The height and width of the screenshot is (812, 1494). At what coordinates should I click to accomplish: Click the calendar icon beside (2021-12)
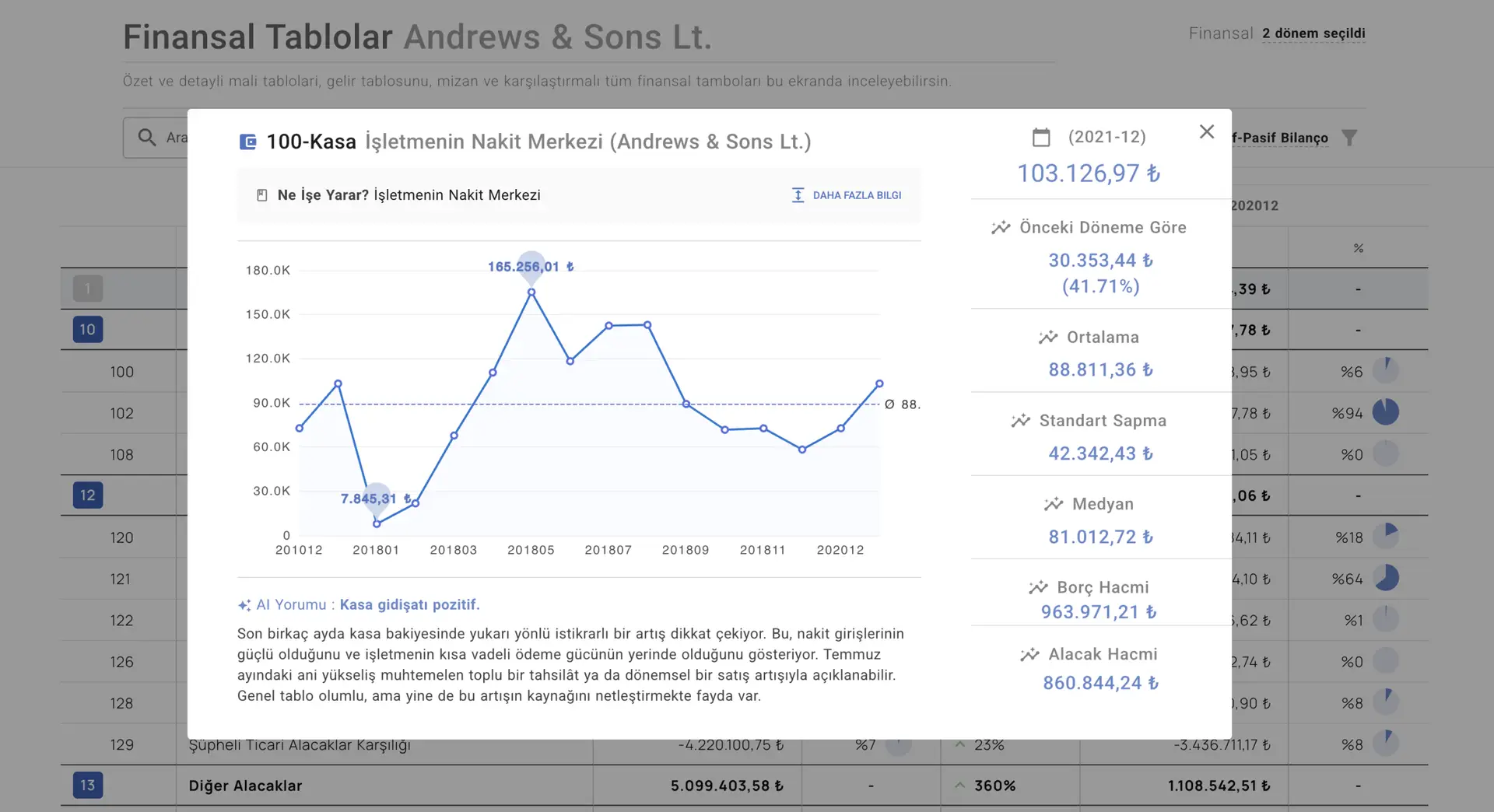pyautogui.click(x=1041, y=138)
